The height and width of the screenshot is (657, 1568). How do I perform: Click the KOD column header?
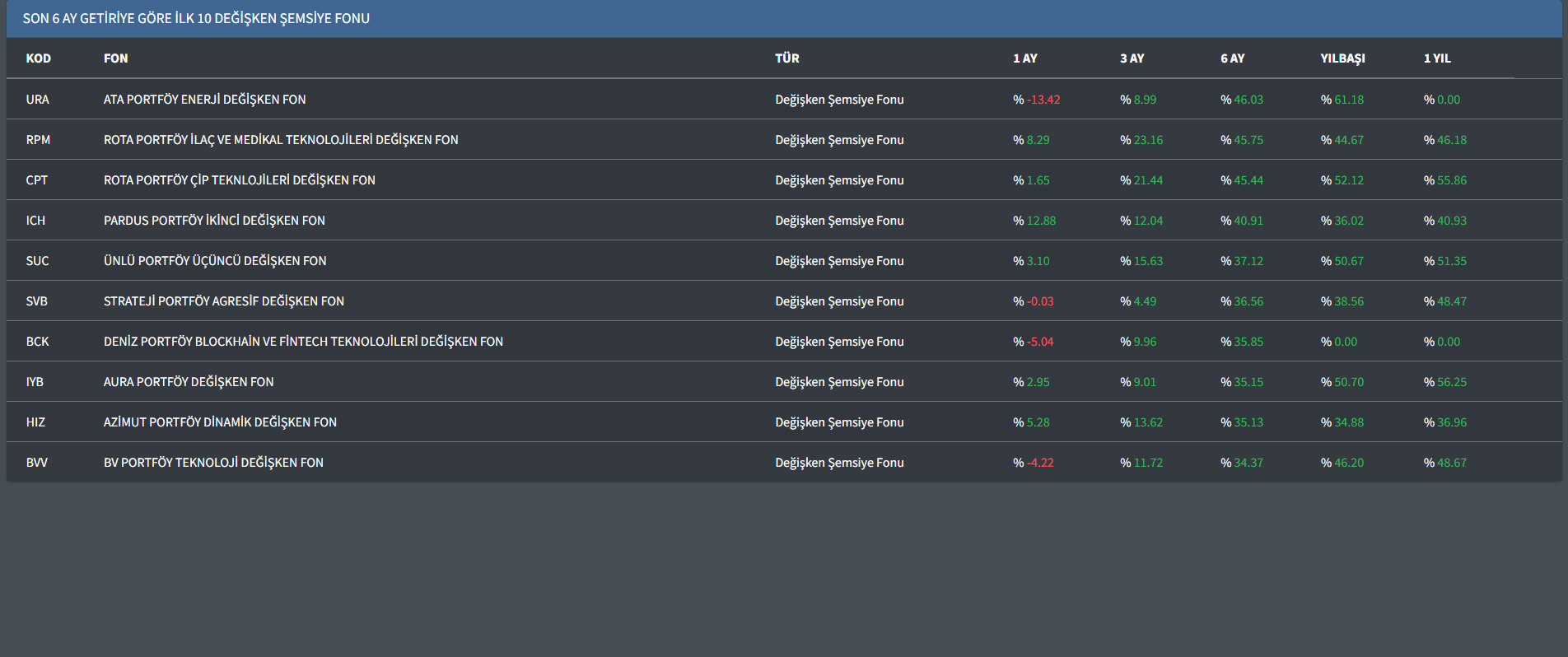pyautogui.click(x=39, y=58)
